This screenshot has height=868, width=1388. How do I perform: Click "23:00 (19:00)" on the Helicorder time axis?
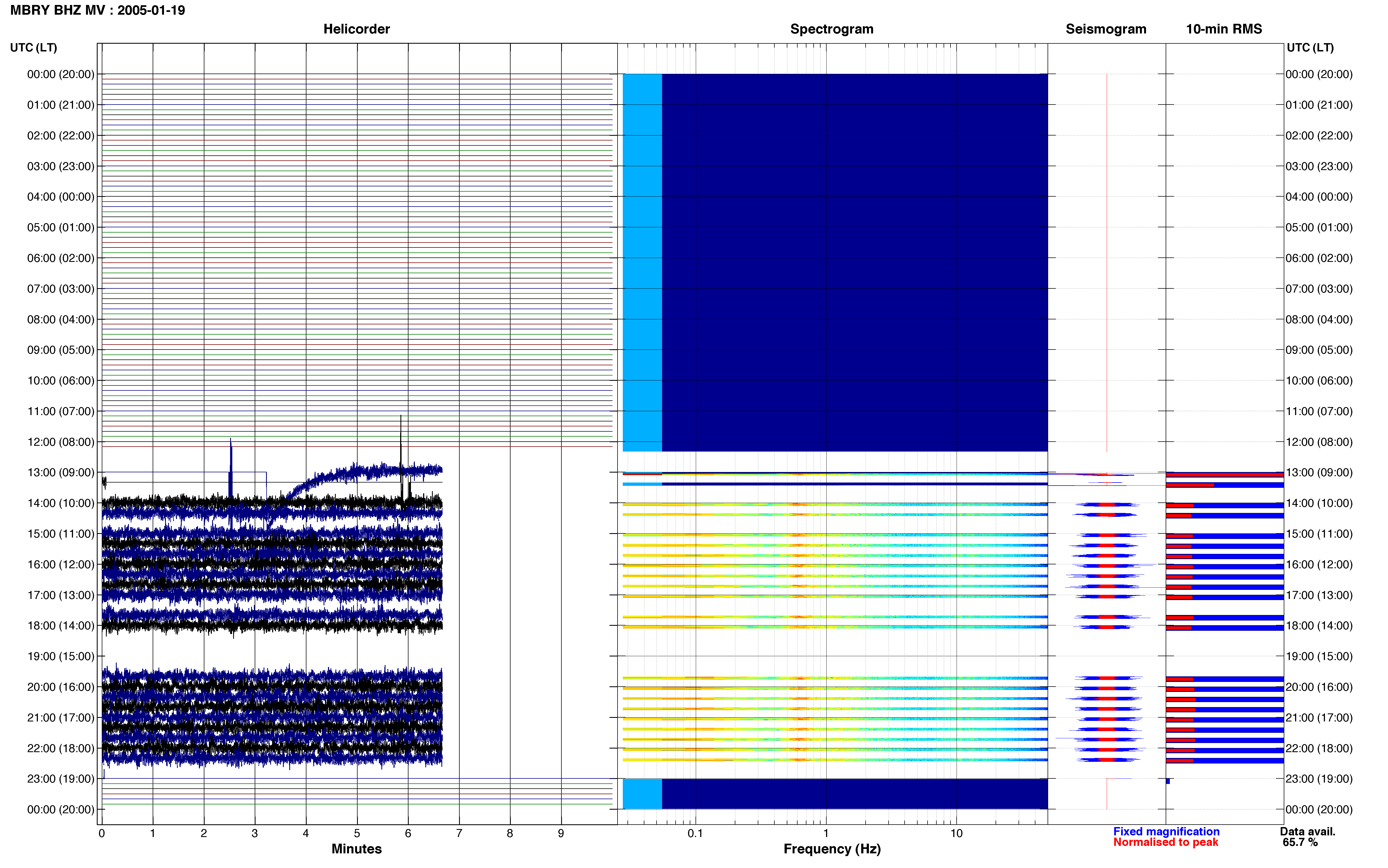61,779
